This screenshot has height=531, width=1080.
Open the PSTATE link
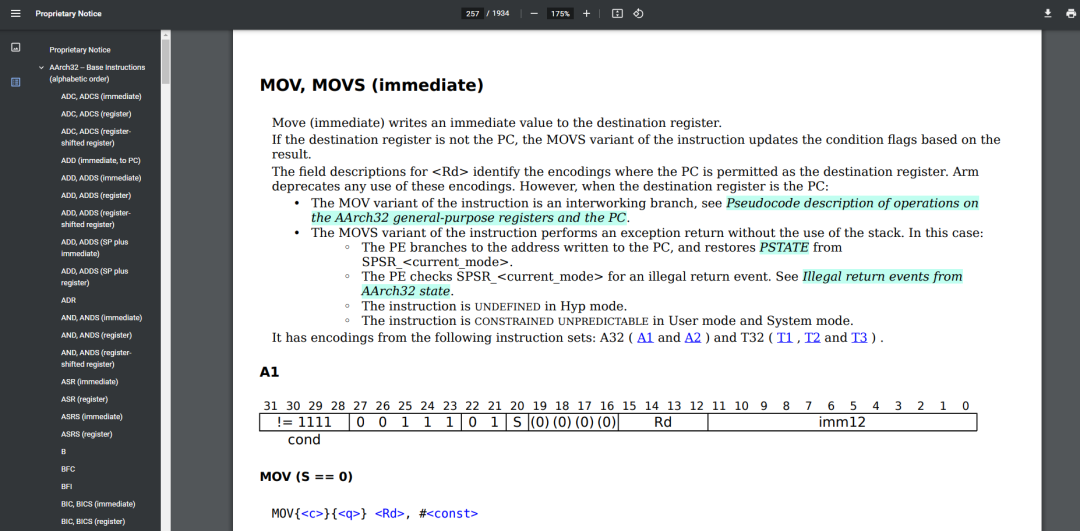tap(783, 247)
